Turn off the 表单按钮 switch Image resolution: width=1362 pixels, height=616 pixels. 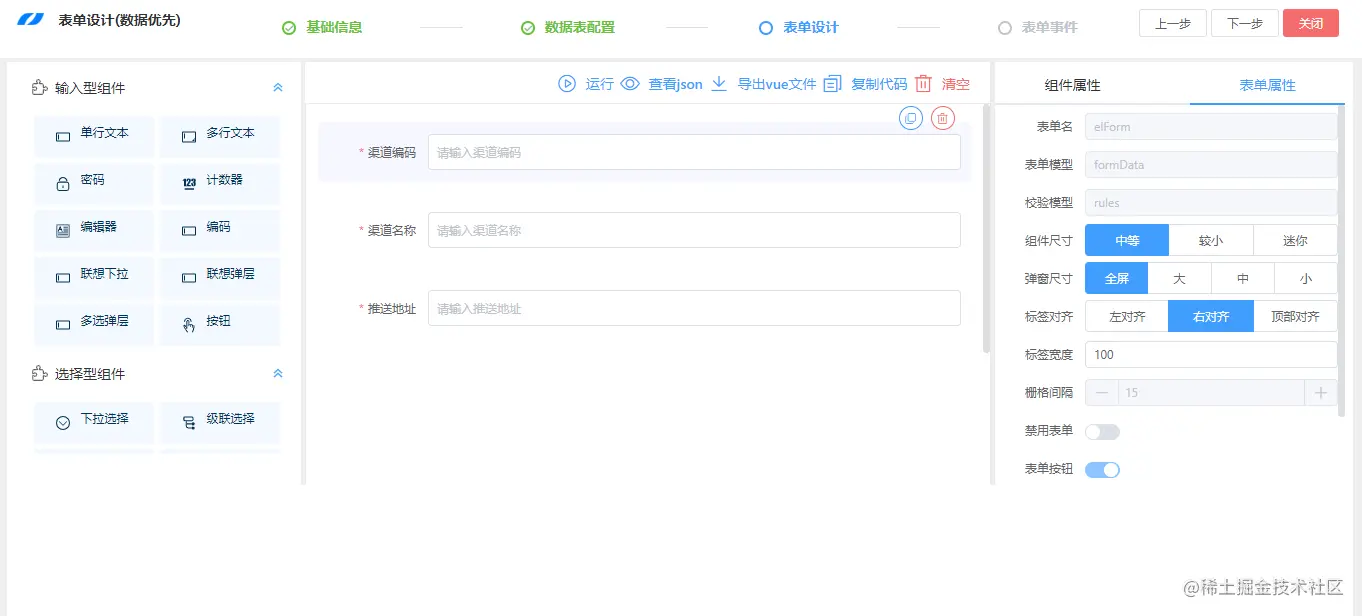pos(1102,469)
